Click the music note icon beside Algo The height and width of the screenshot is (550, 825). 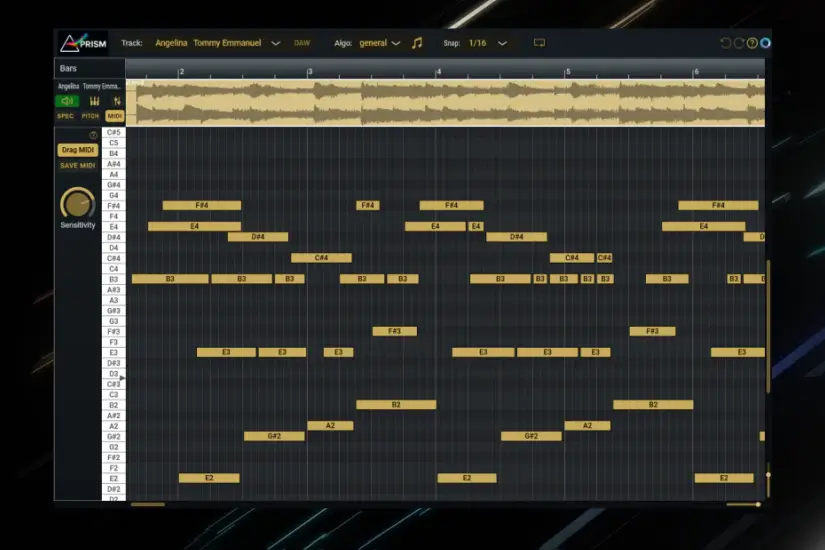[417, 43]
